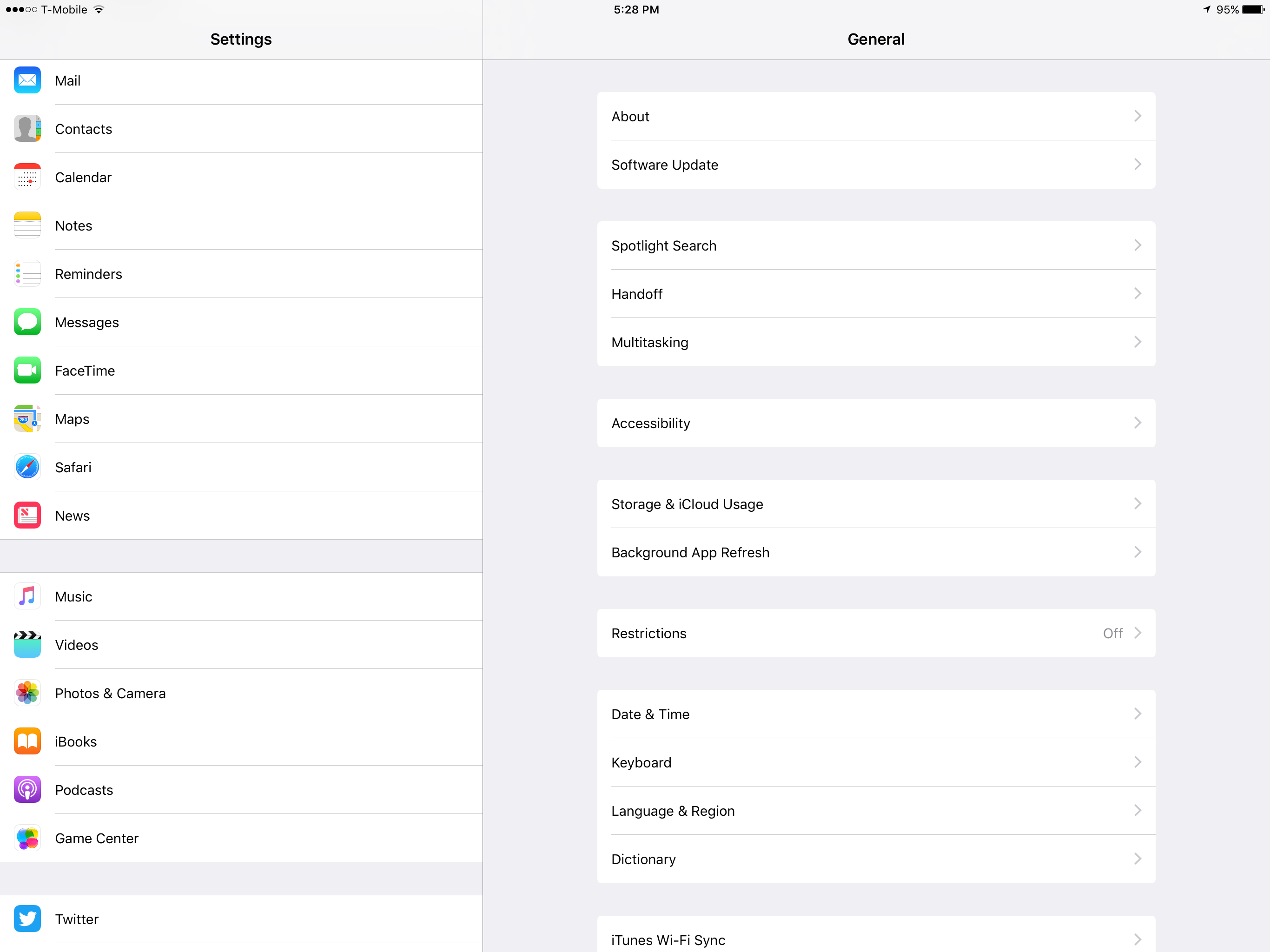Tap the purple Podcasts icon
Screen dimensions: 1270x952
tap(27, 789)
